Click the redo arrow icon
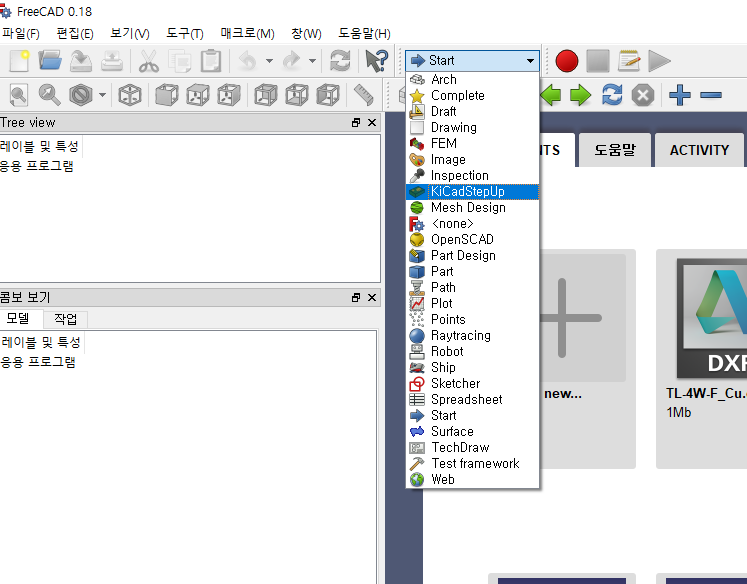This screenshot has width=747, height=584. point(292,61)
